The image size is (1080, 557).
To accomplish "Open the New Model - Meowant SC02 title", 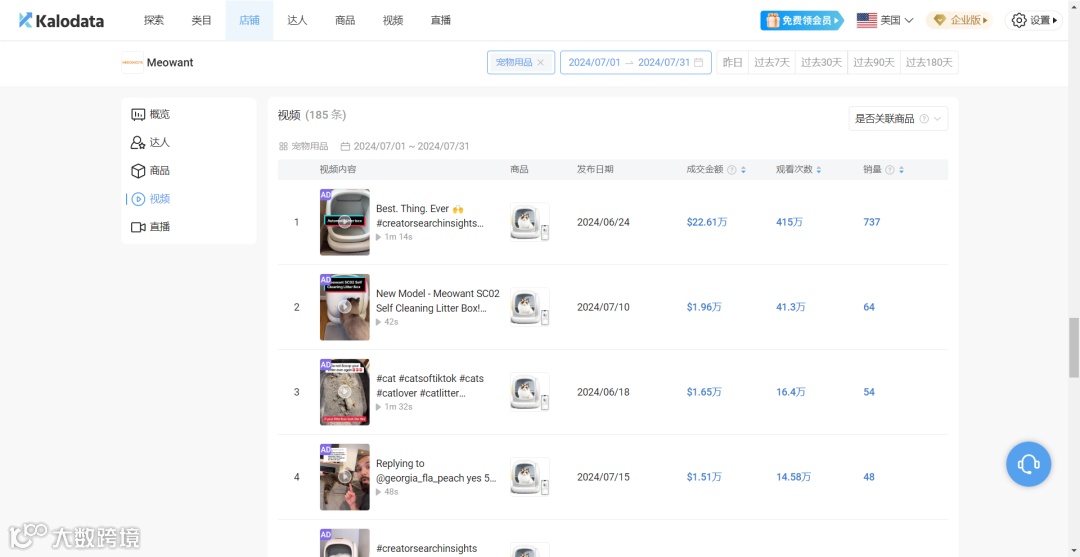I will (438, 301).
